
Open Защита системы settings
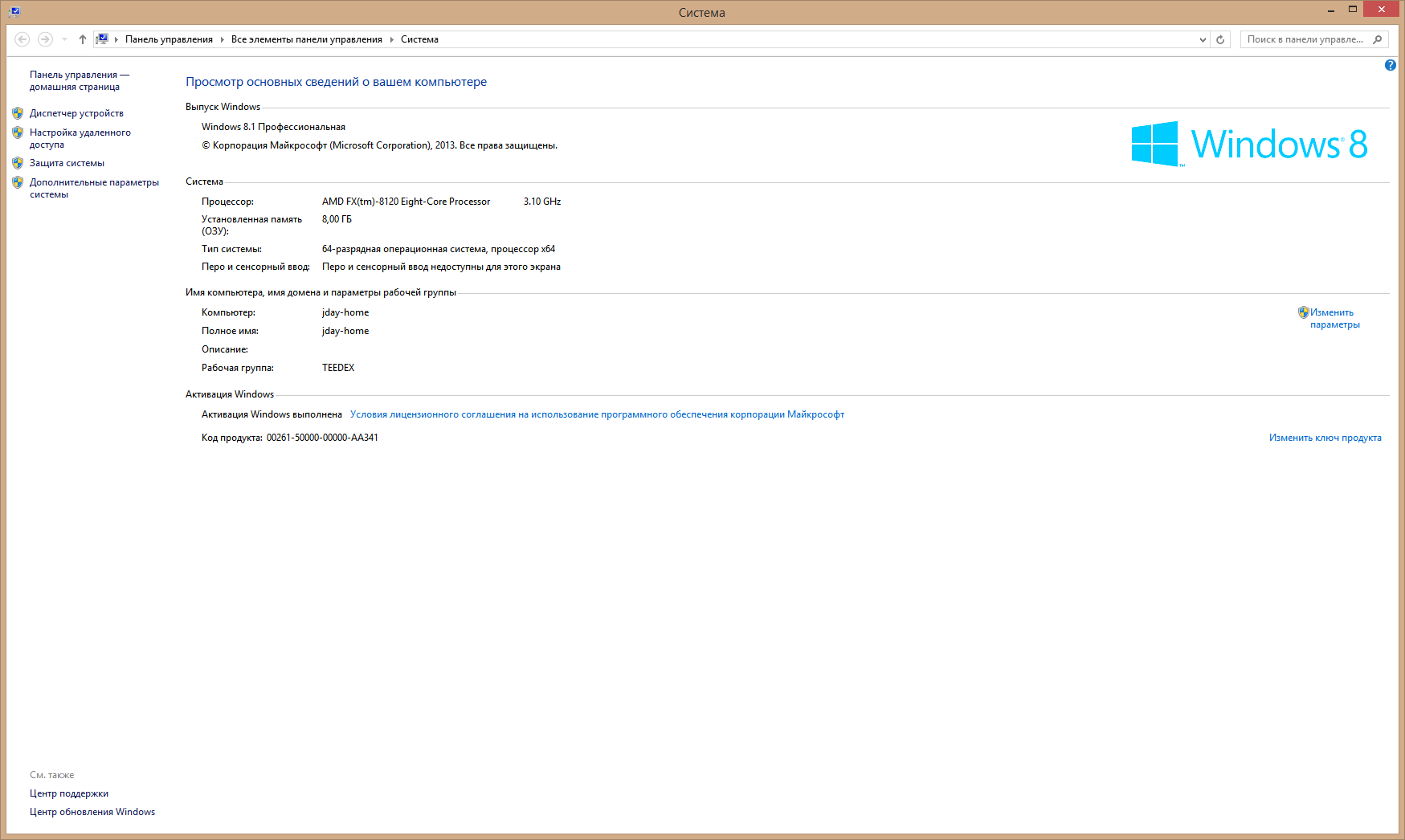67,163
